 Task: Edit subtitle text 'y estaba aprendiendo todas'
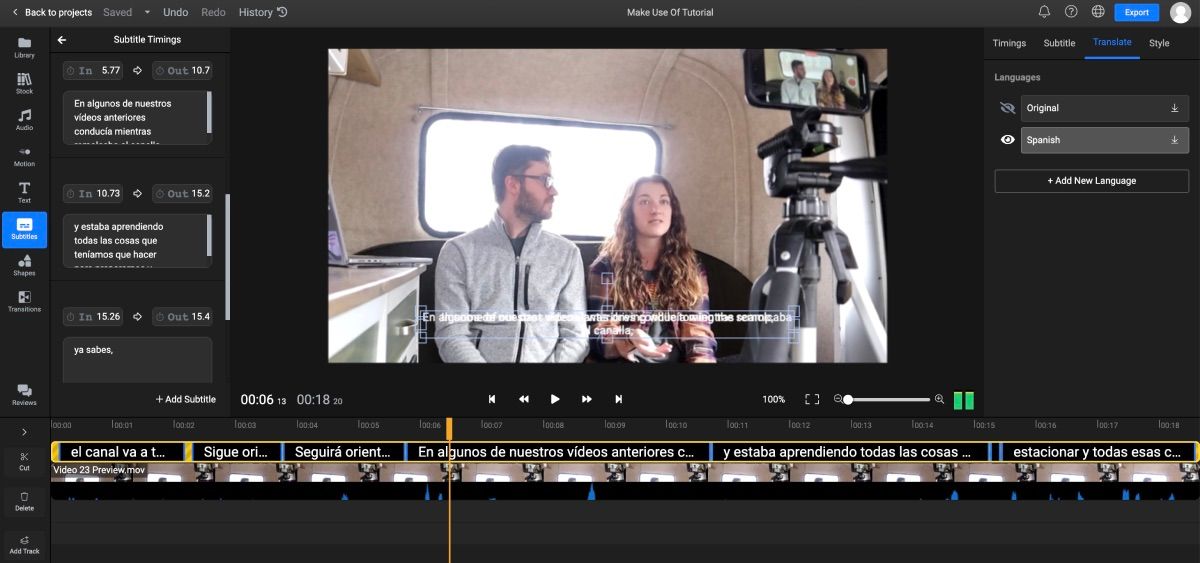[138, 241]
